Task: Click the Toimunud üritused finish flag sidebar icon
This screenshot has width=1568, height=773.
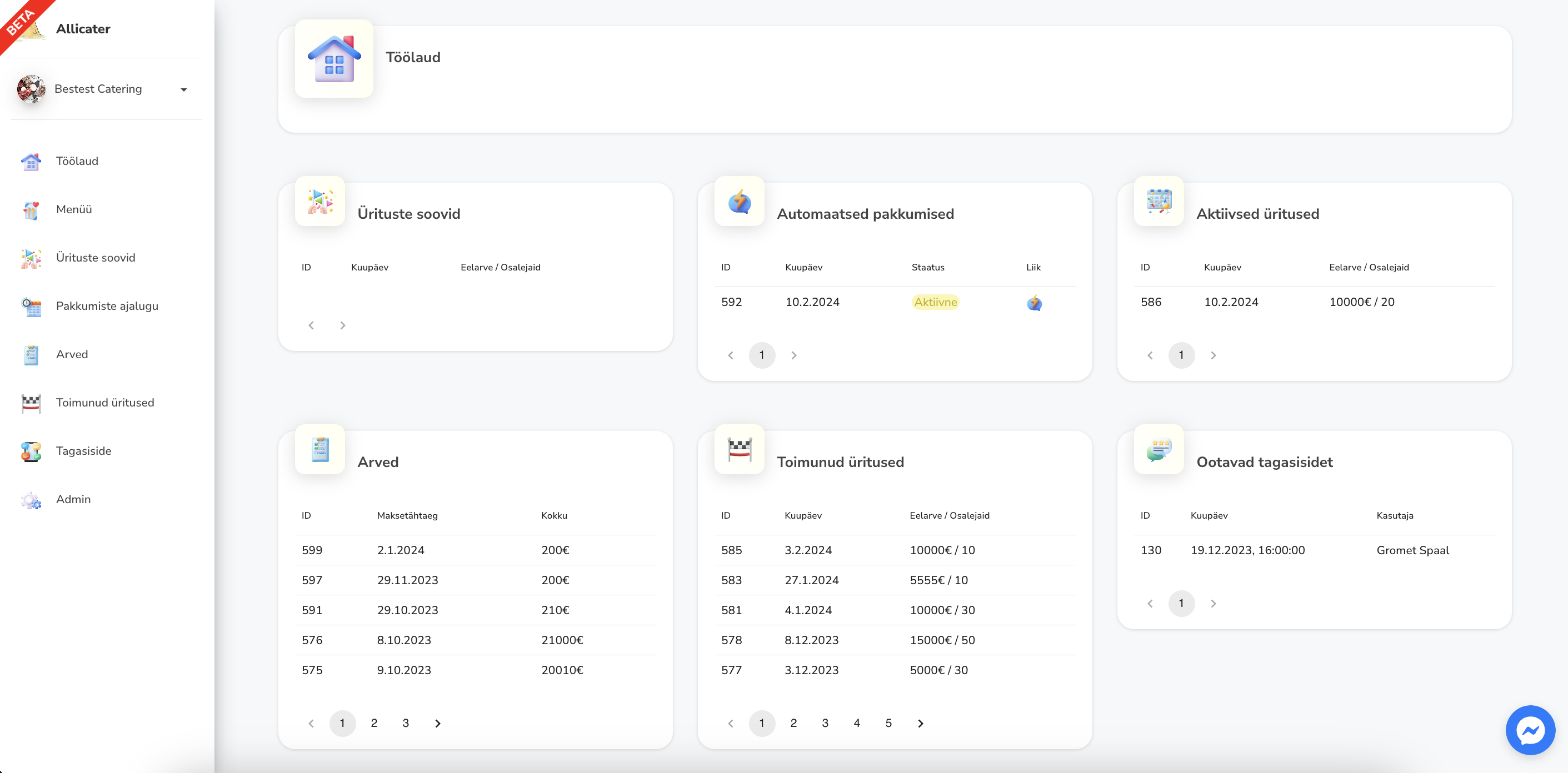Action: (x=31, y=403)
